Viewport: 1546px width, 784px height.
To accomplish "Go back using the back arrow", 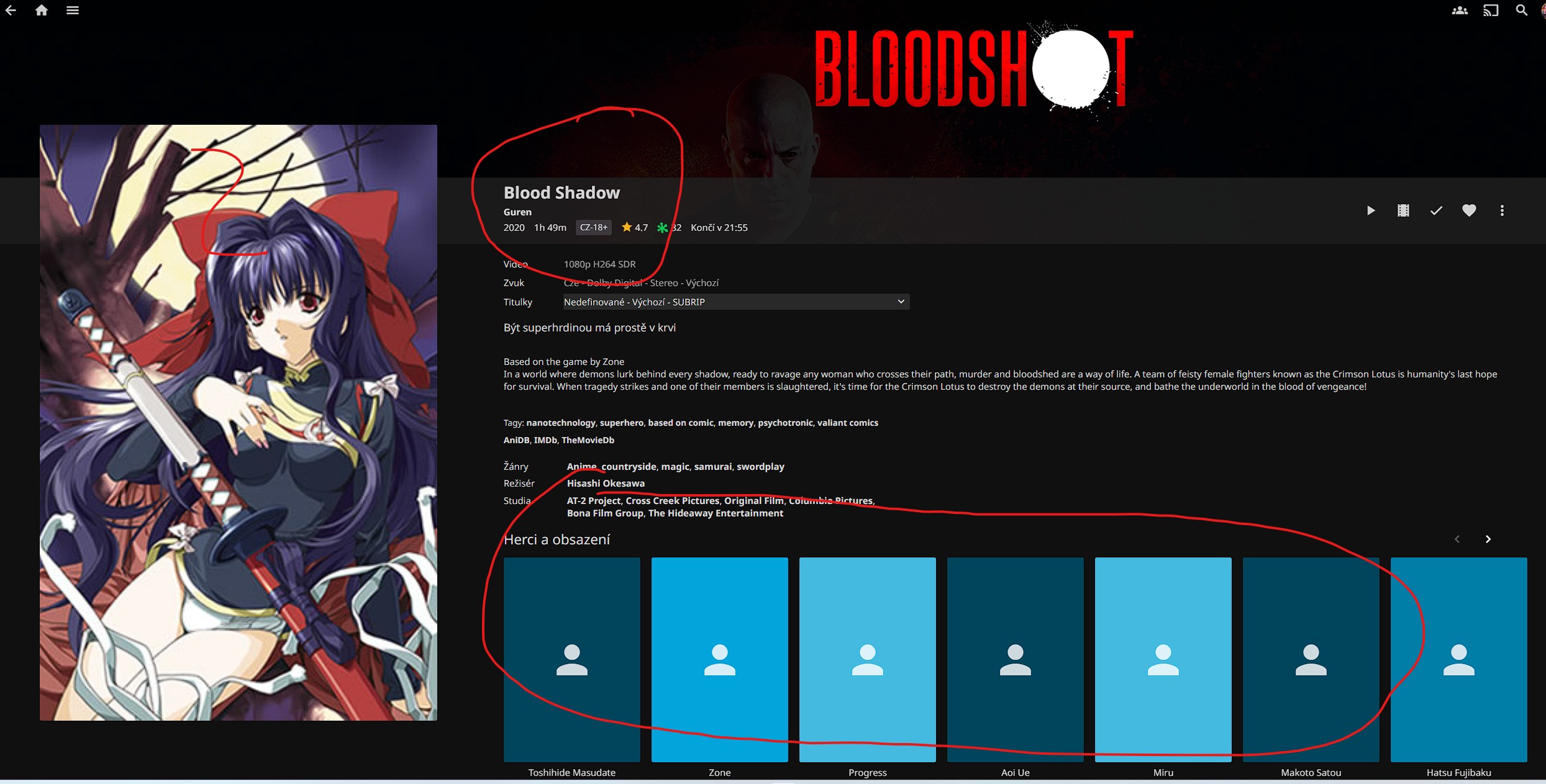I will click(x=11, y=11).
